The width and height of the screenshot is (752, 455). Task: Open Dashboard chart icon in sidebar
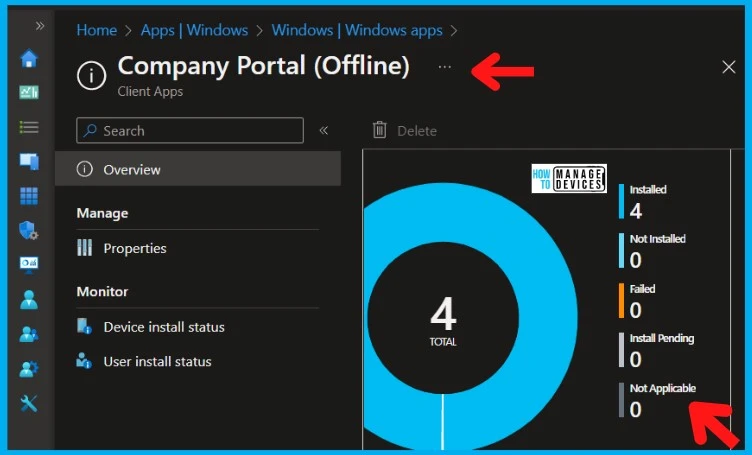pos(29,92)
